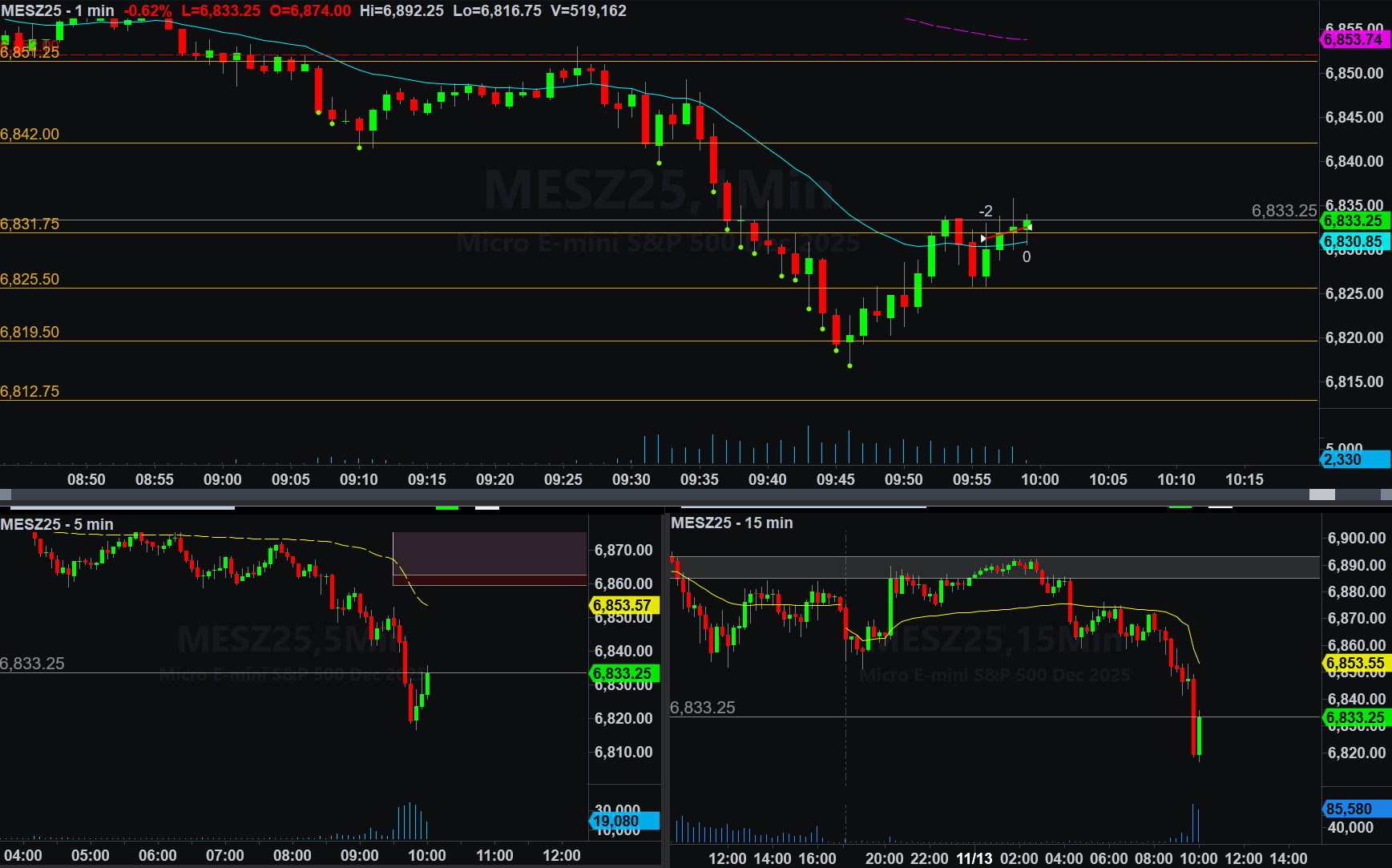Screen dimensions: 1392x868
Task: Click the purple shaded zone on 5 min chart
Action: pos(489,553)
